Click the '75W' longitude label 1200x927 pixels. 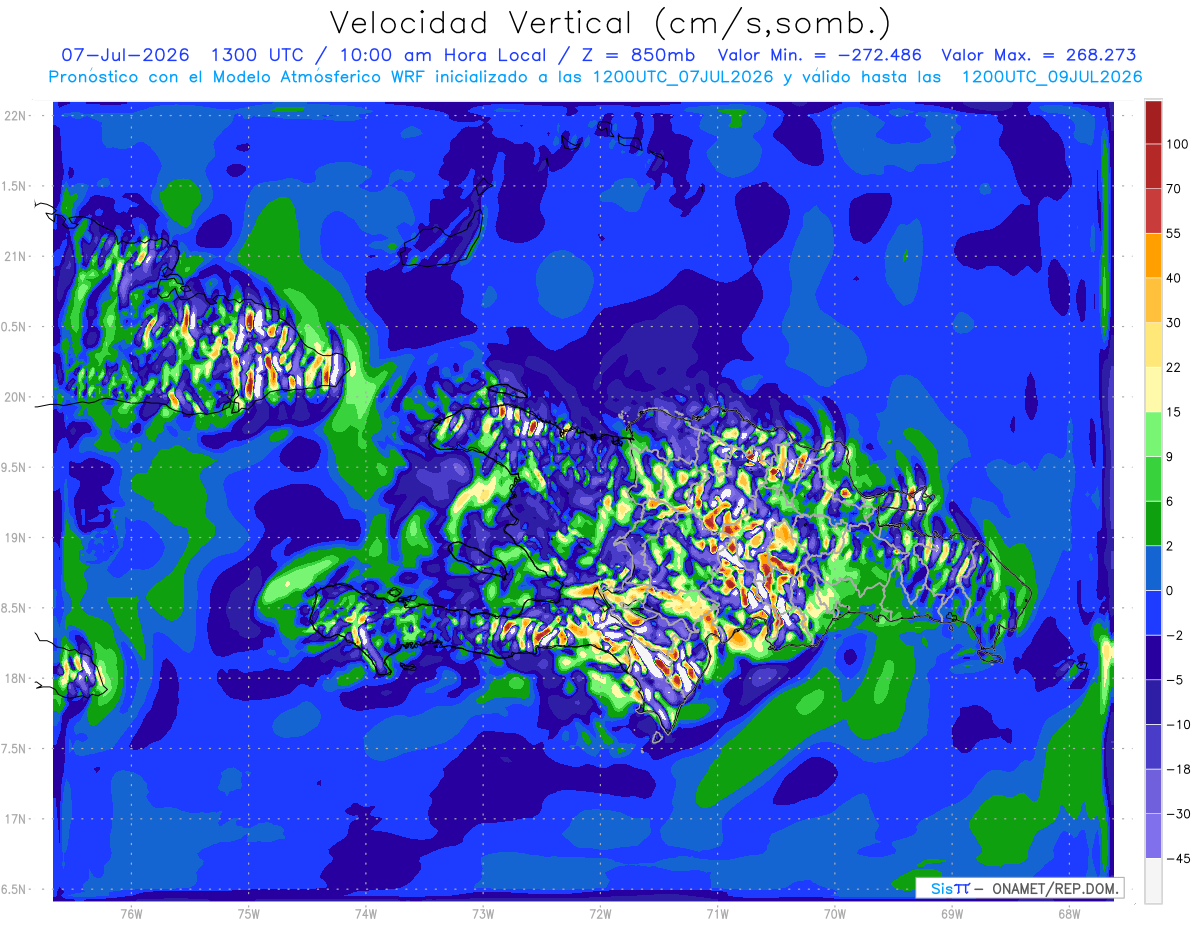point(248,914)
